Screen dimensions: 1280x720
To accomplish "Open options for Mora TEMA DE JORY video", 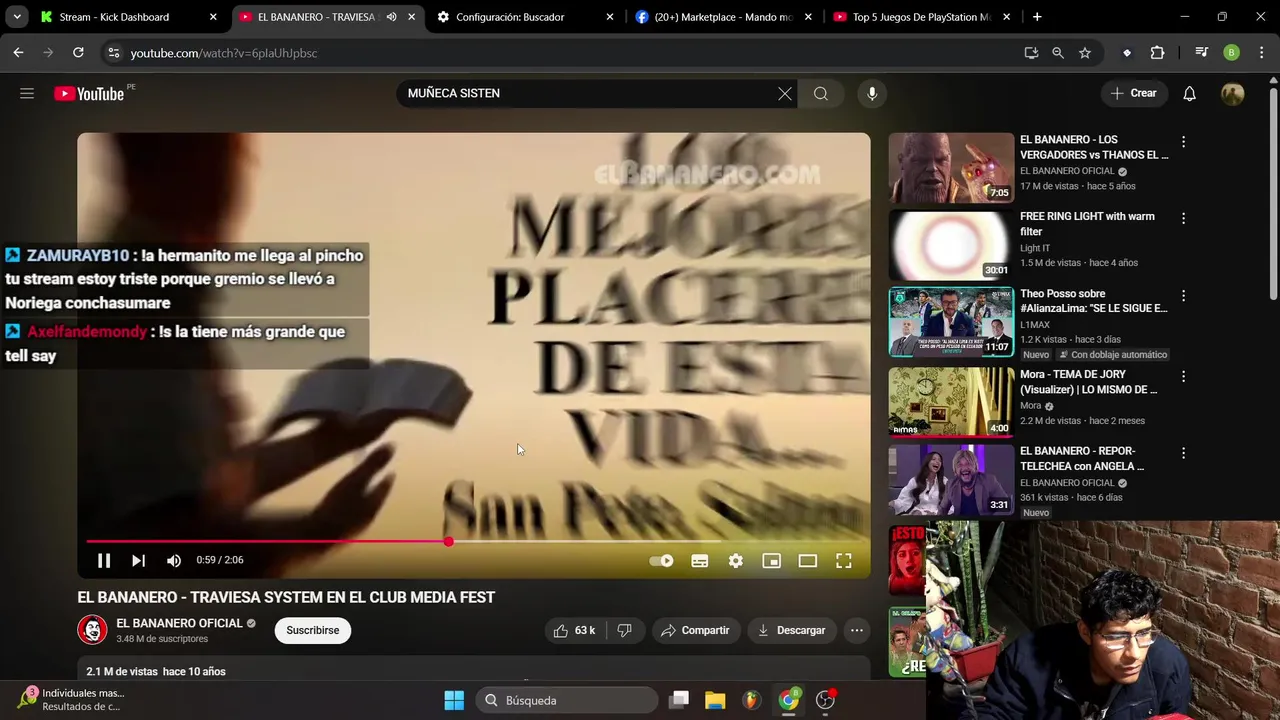I will [1183, 376].
